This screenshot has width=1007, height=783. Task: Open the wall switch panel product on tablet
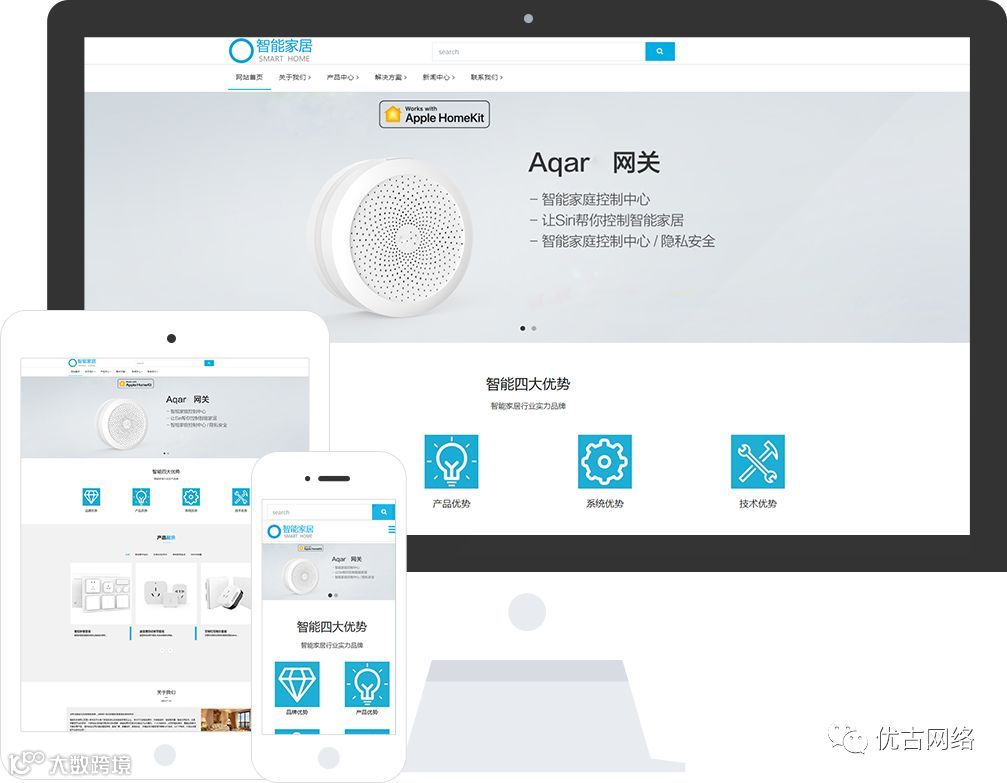click(101, 594)
